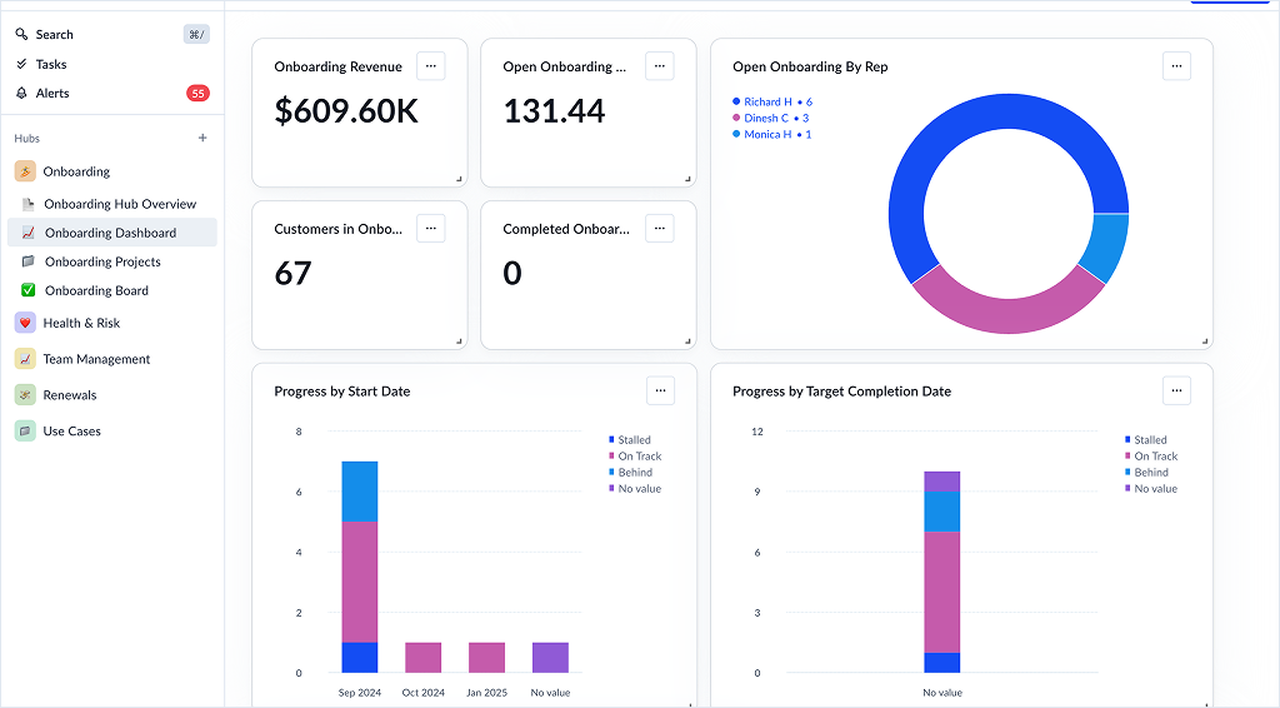The image size is (1280, 708).
Task: Click the Renewals hub icon
Action: [25, 395]
